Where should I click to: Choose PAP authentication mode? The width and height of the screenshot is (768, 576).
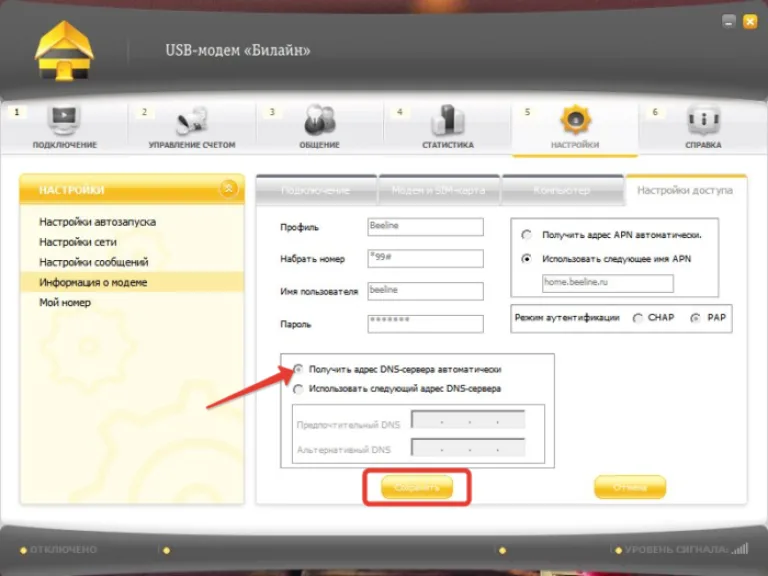pos(695,318)
